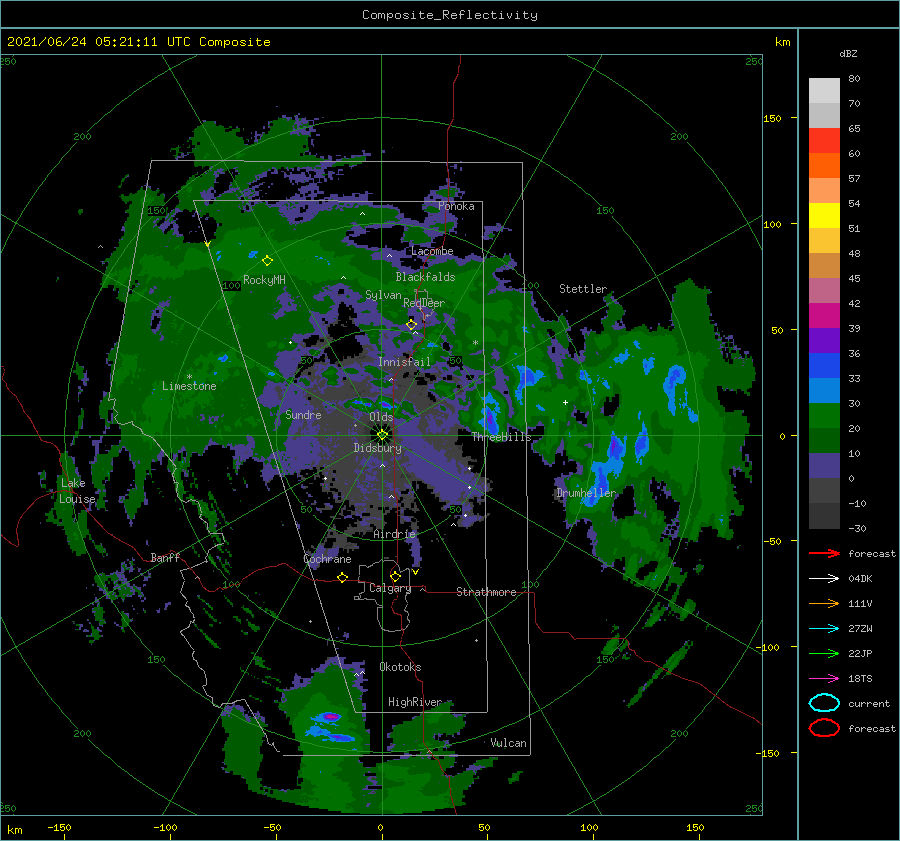The height and width of the screenshot is (841, 900).
Task: Click the Limestone label
Action: 189,386
